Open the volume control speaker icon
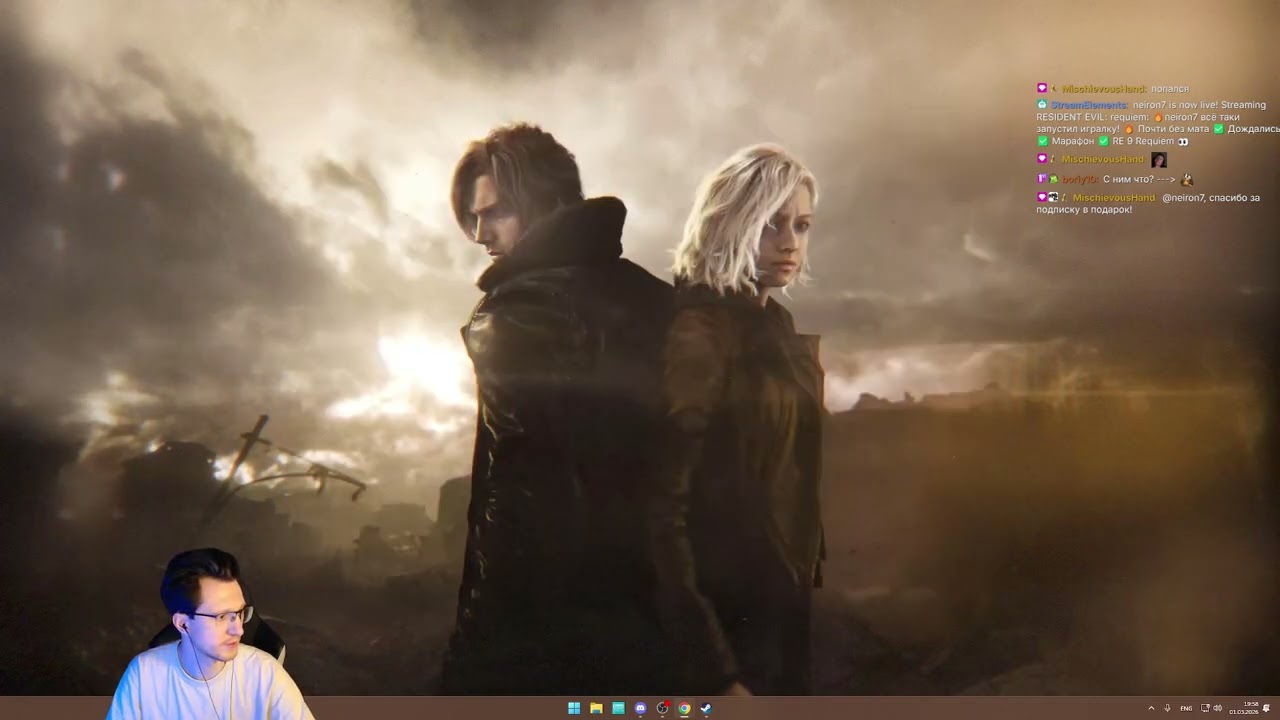The width and height of the screenshot is (1280, 720). 1217,708
